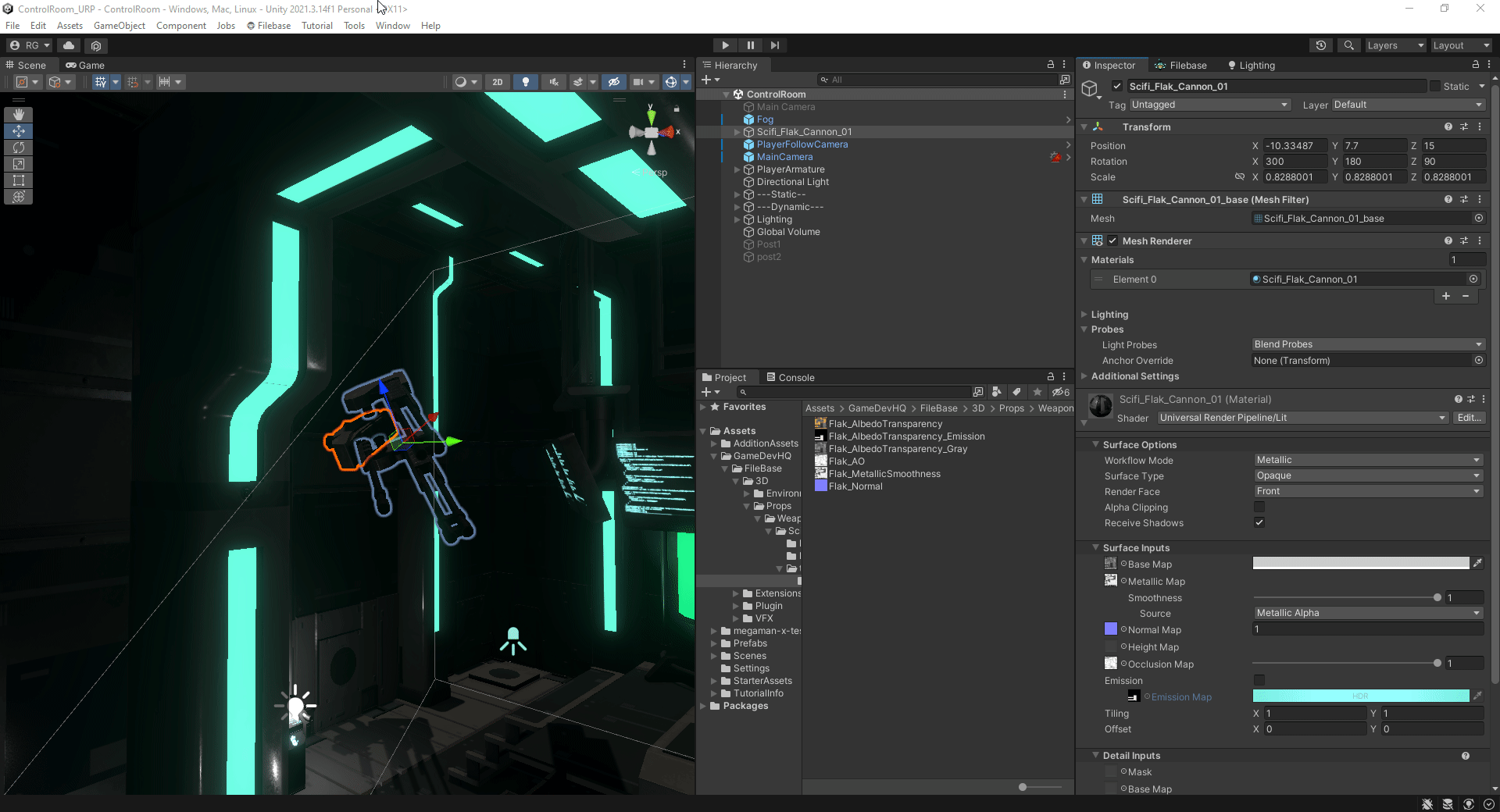Open the Component menu

click(x=181, y=26)
